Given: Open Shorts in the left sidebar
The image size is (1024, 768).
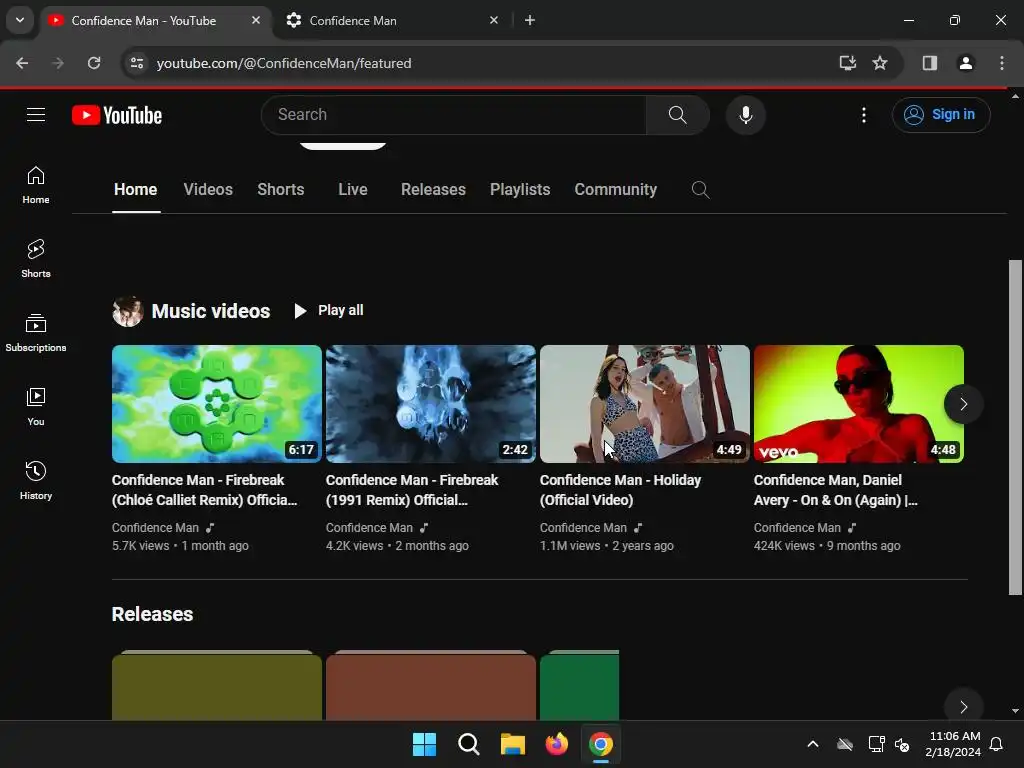Looking at the screenshot, I should point(36,259).
